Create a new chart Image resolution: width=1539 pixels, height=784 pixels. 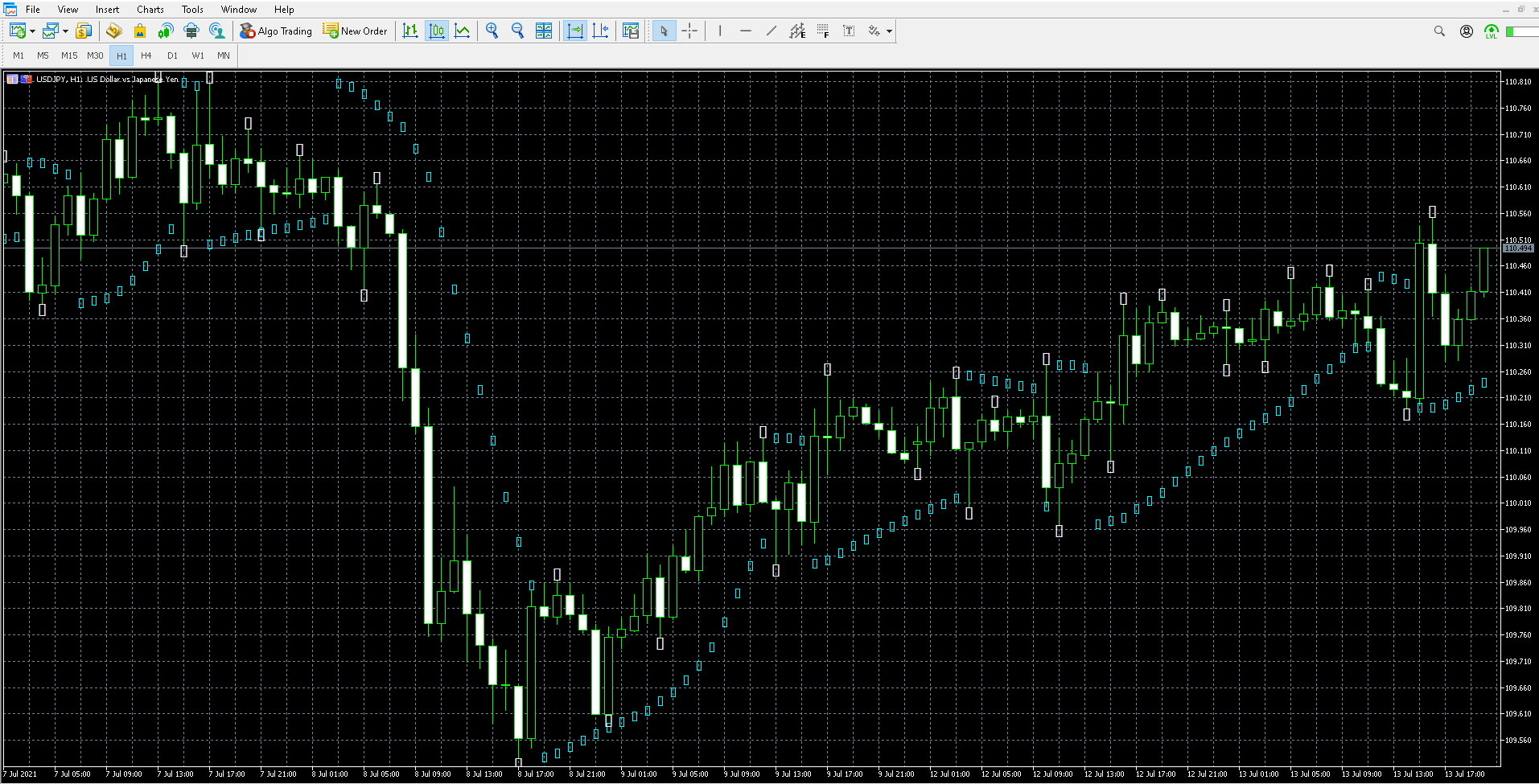17,31
